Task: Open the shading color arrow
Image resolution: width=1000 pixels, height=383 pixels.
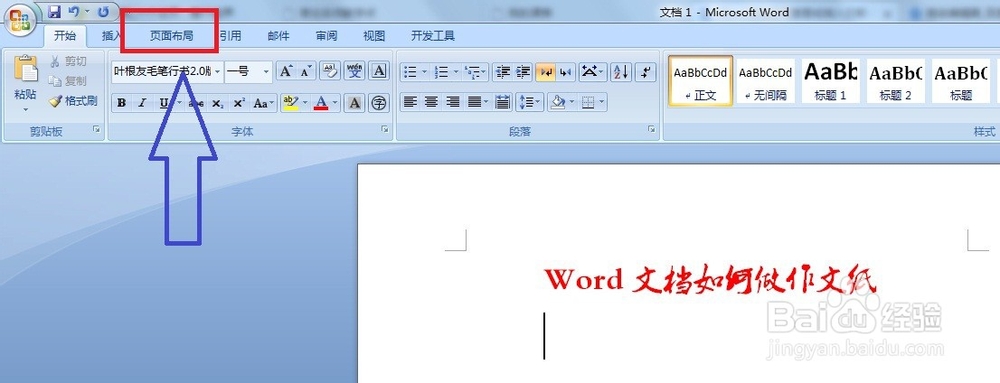Action: [x=572, y=102]
